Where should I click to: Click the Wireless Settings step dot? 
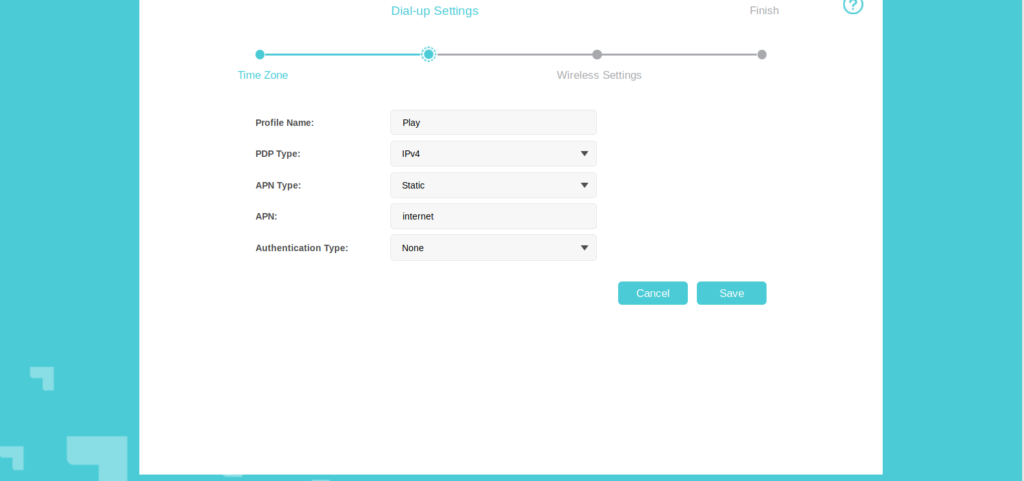pyautogui.click(x=597, y=55)
